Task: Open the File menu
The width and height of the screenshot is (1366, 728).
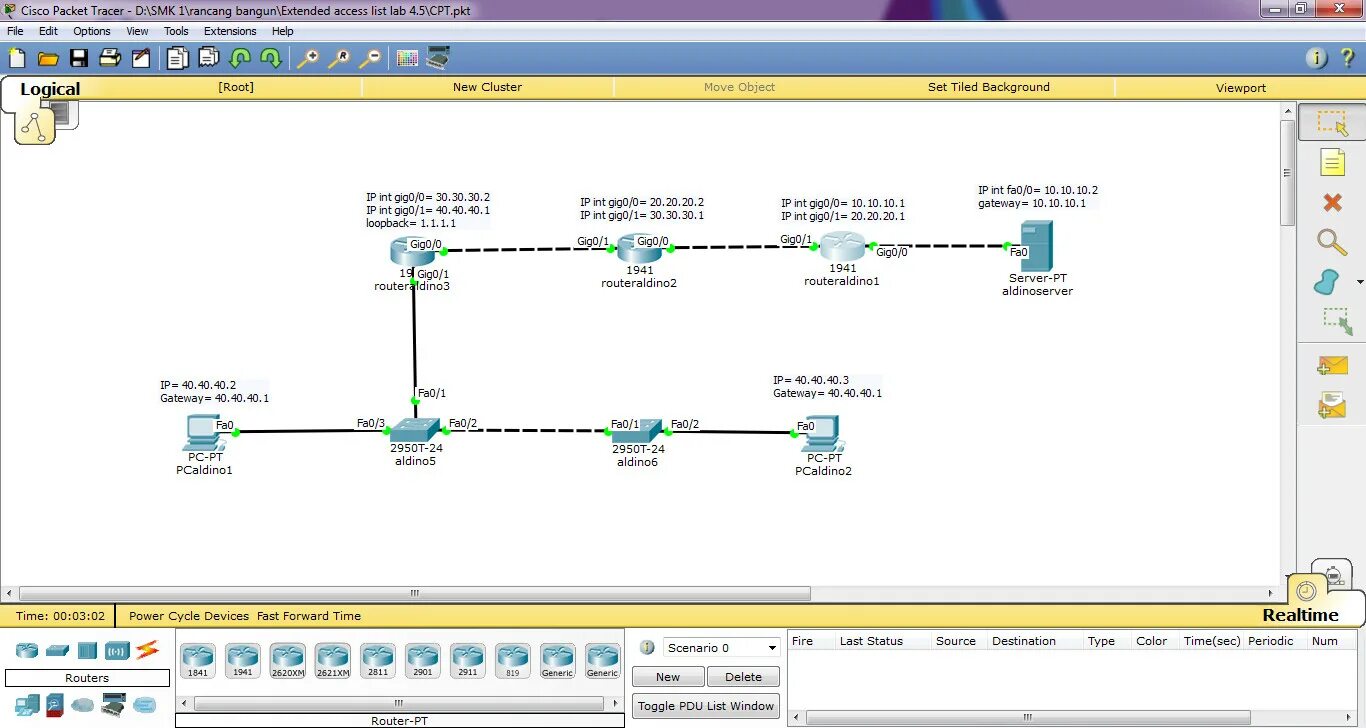Action: coord(15,31)
